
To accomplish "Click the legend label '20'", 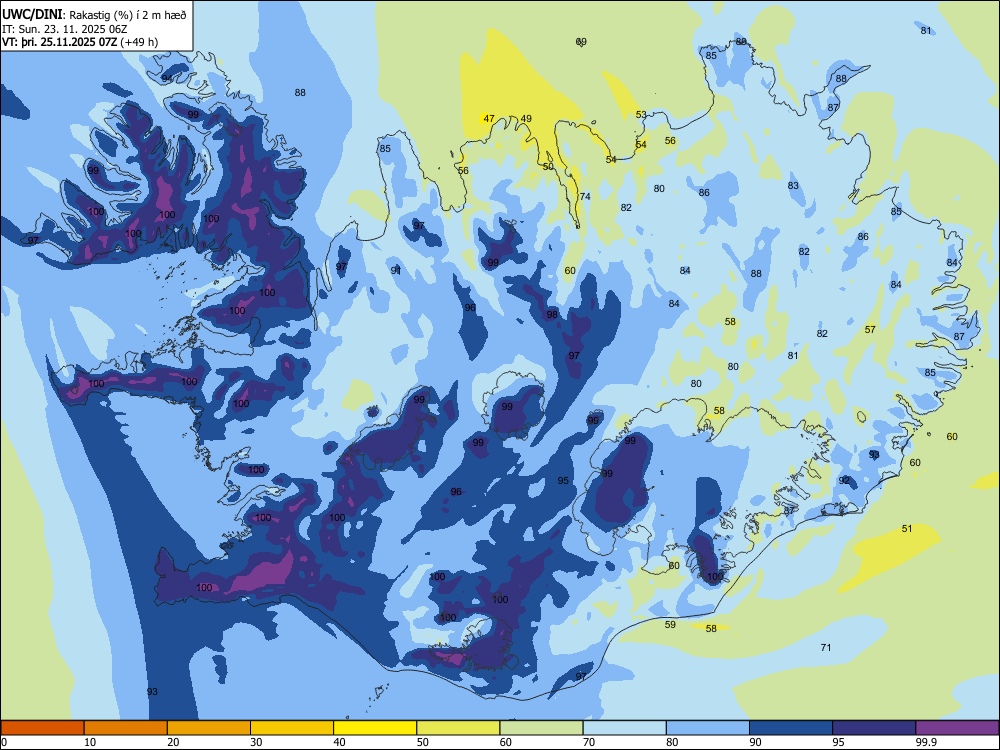I will (x=173, y=742).
